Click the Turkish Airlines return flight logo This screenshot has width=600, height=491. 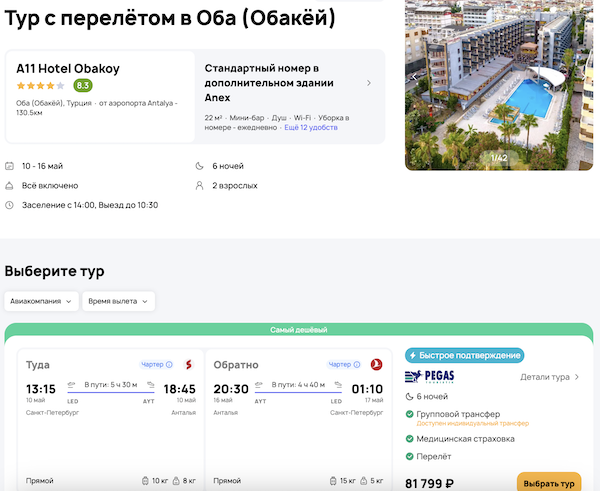pyautogui.click(x=376, y=364)
